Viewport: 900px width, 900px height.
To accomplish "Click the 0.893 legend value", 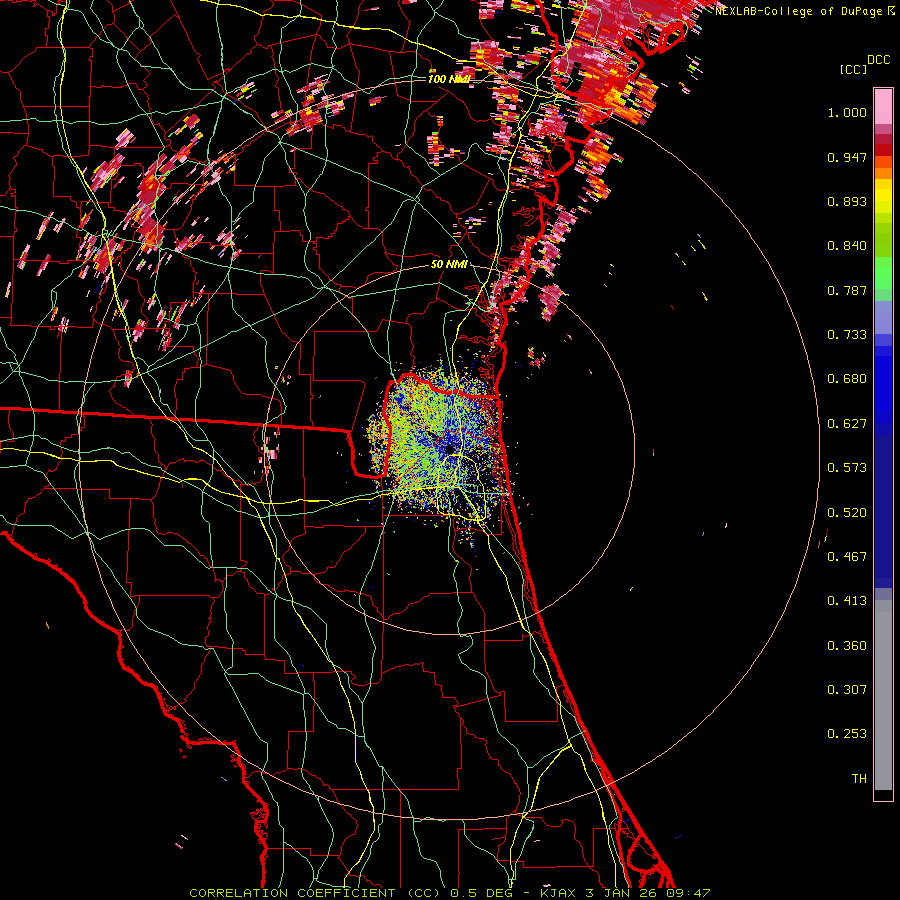I will [847, 201].
